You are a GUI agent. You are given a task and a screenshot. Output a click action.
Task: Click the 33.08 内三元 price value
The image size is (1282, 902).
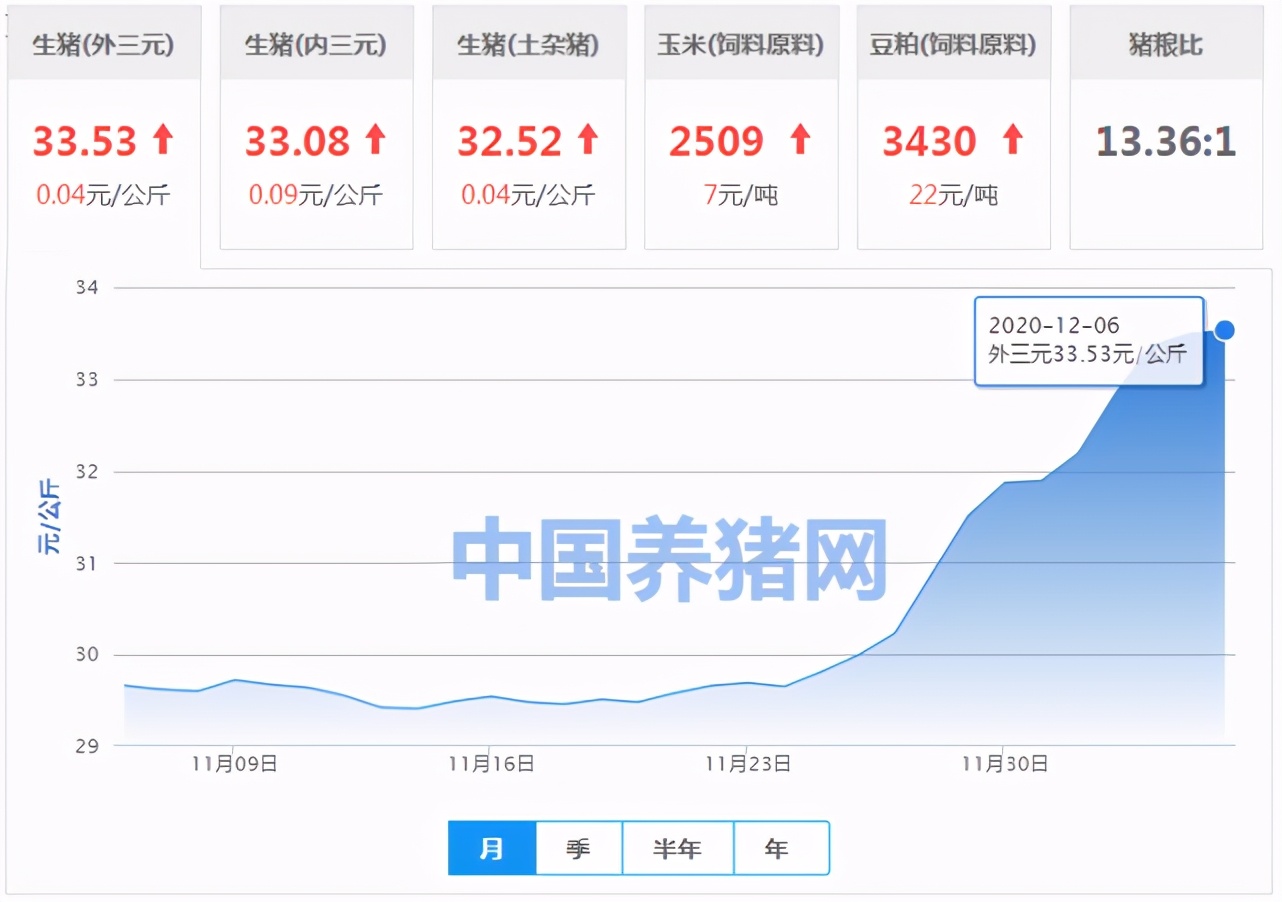(298, 141)
